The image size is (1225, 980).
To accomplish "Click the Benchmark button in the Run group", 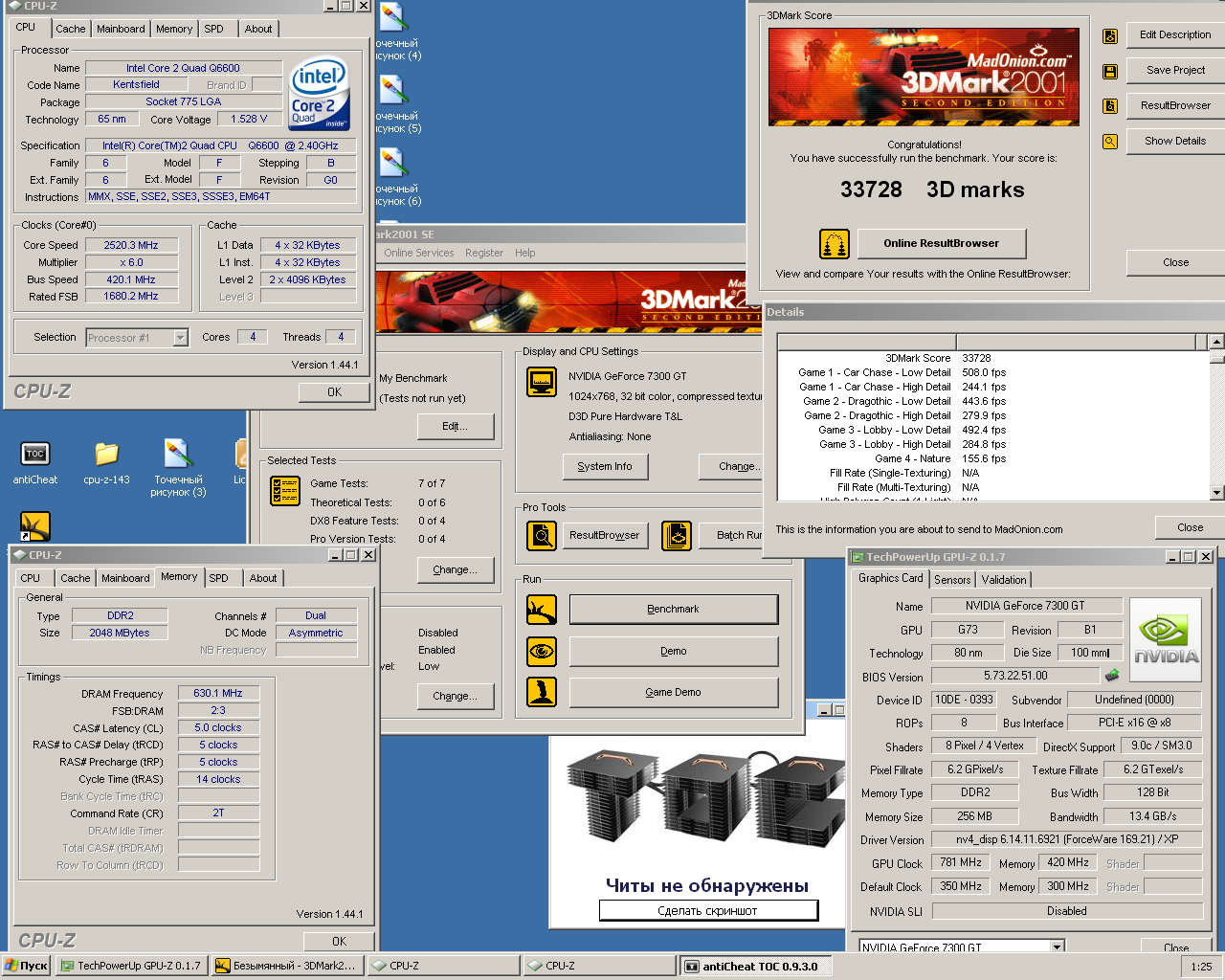I will (674, 610).
